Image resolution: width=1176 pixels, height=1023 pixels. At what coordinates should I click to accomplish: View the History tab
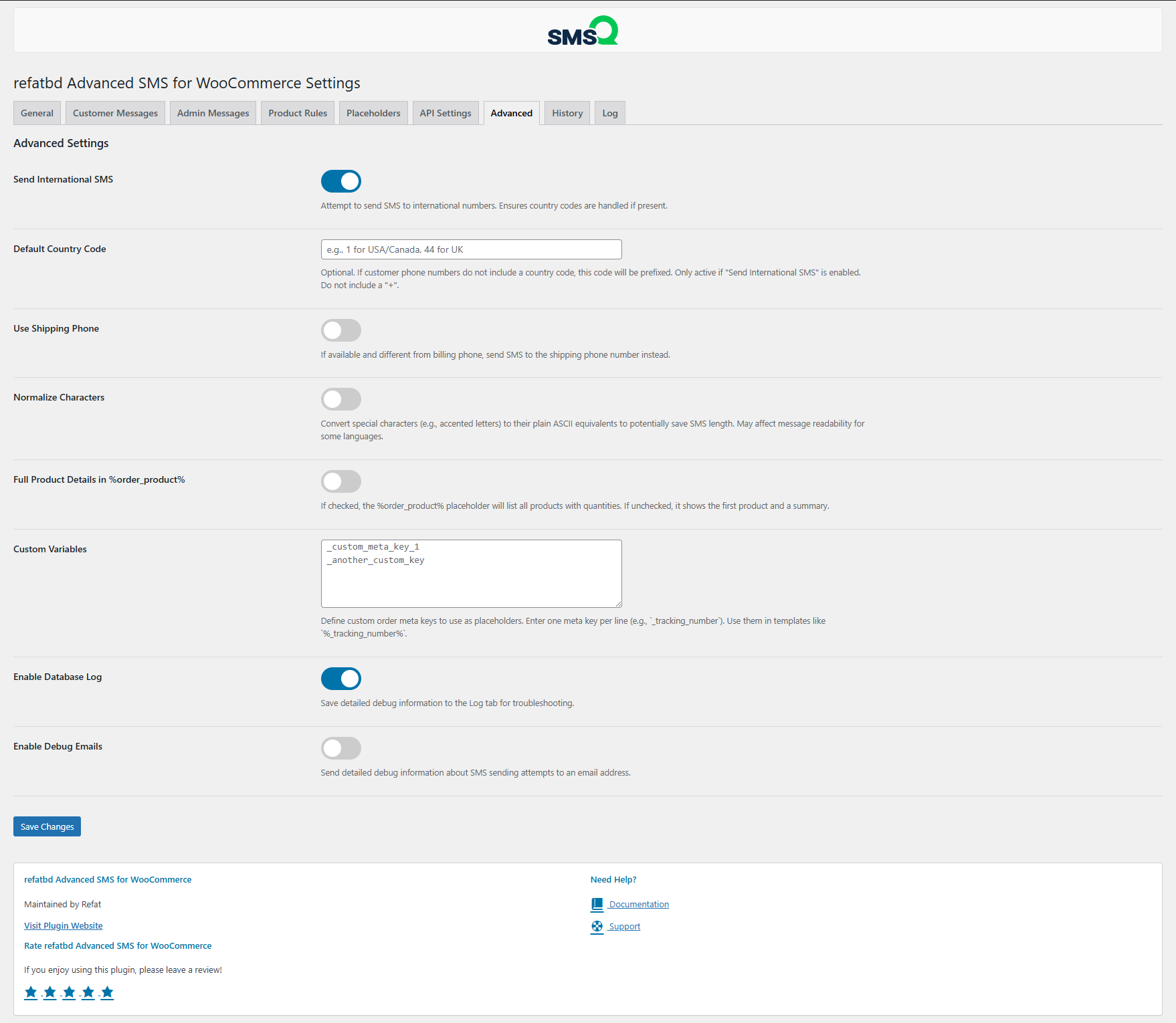click(x=567, y=113)
